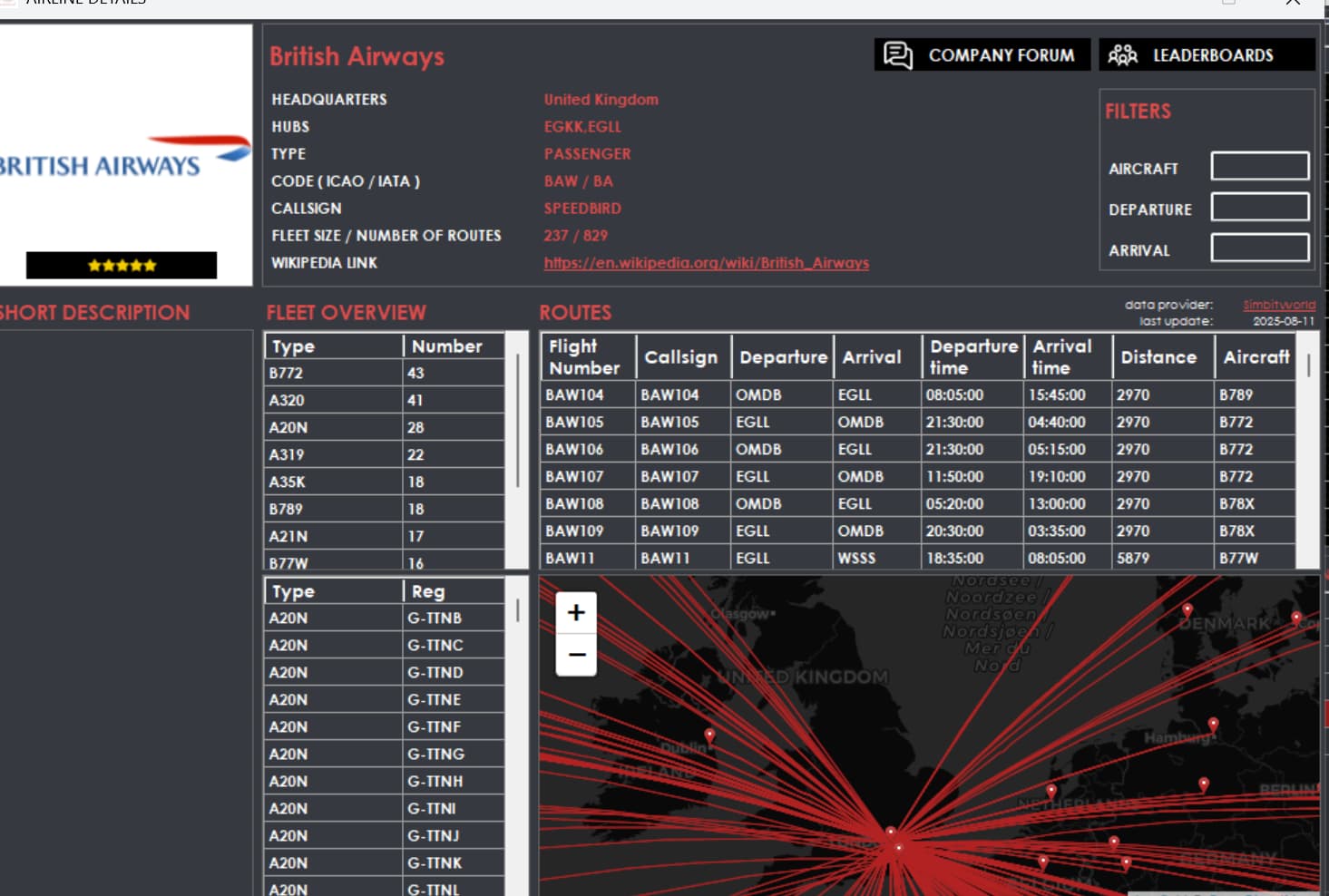Sort routes by Distance column header
The height and width of the screenshot is (896, 1329).
click(1158, 357)
